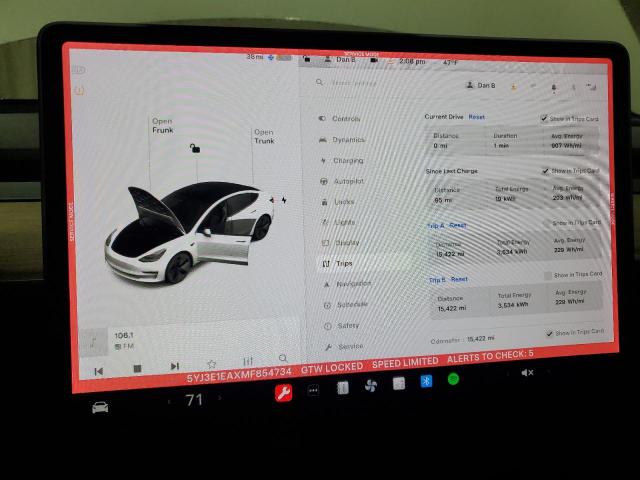Screen dimensions: 640x480
Task: Open the Service menu
Action: tap(344, 347)
